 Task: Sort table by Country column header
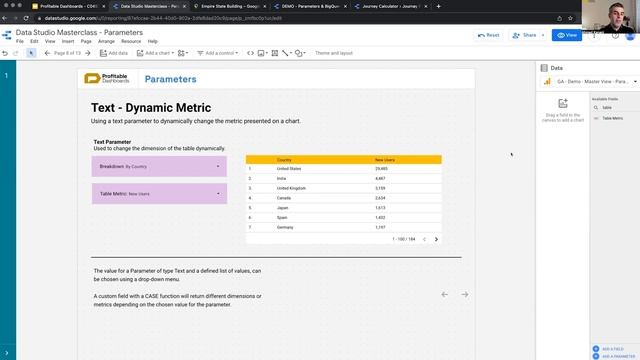click(x=284, y=160)
